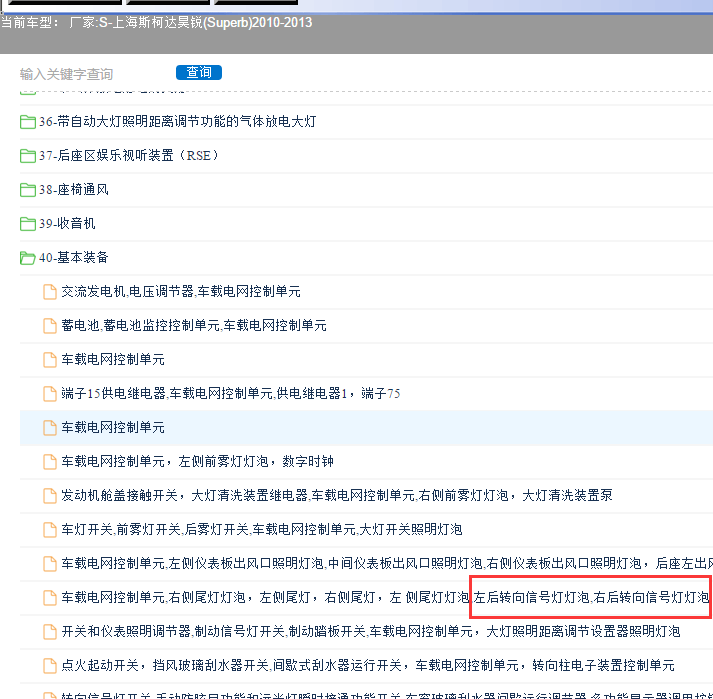This screenshot has width=713, height=699.
Task: Open document 端子15供电继电器,车载电网控制单元
Action: pos(231,393)
